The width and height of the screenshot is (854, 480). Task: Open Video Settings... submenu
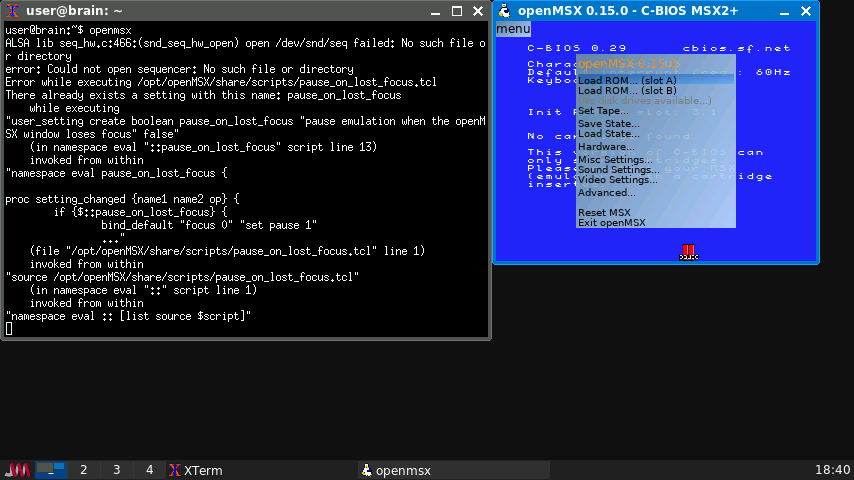point(618,180)
